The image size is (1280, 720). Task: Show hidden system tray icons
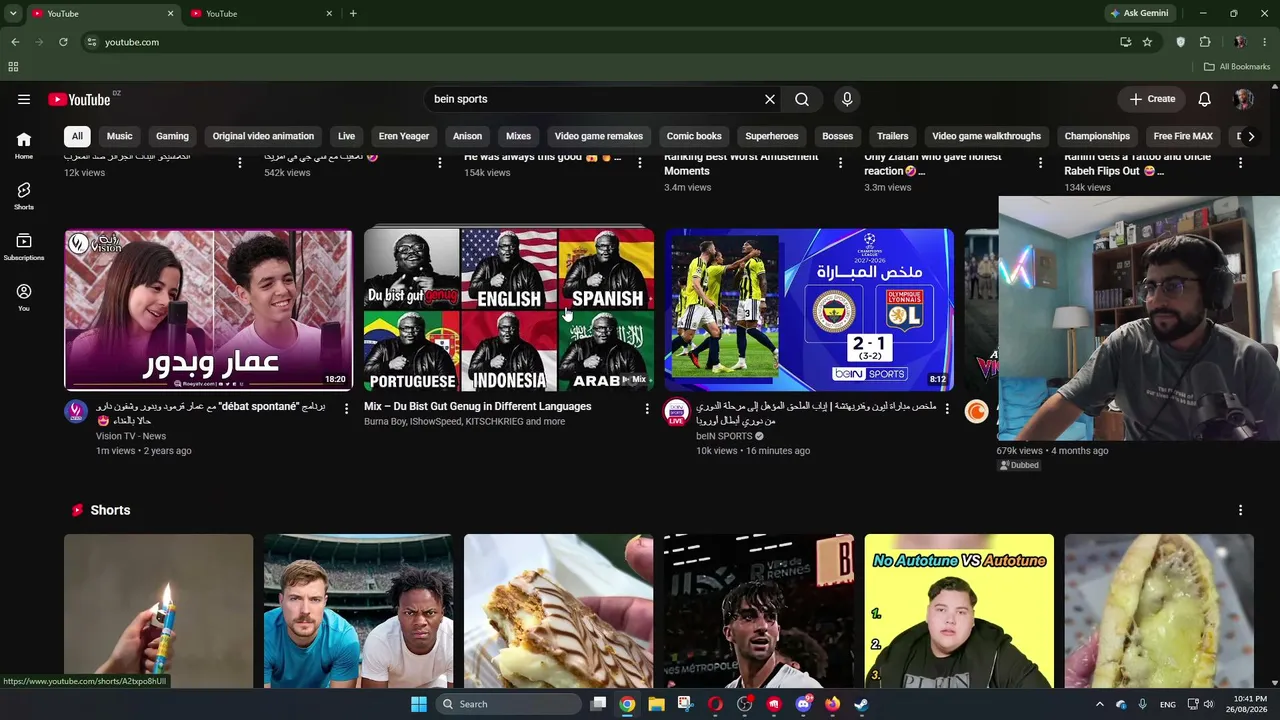pos(1099,704)
